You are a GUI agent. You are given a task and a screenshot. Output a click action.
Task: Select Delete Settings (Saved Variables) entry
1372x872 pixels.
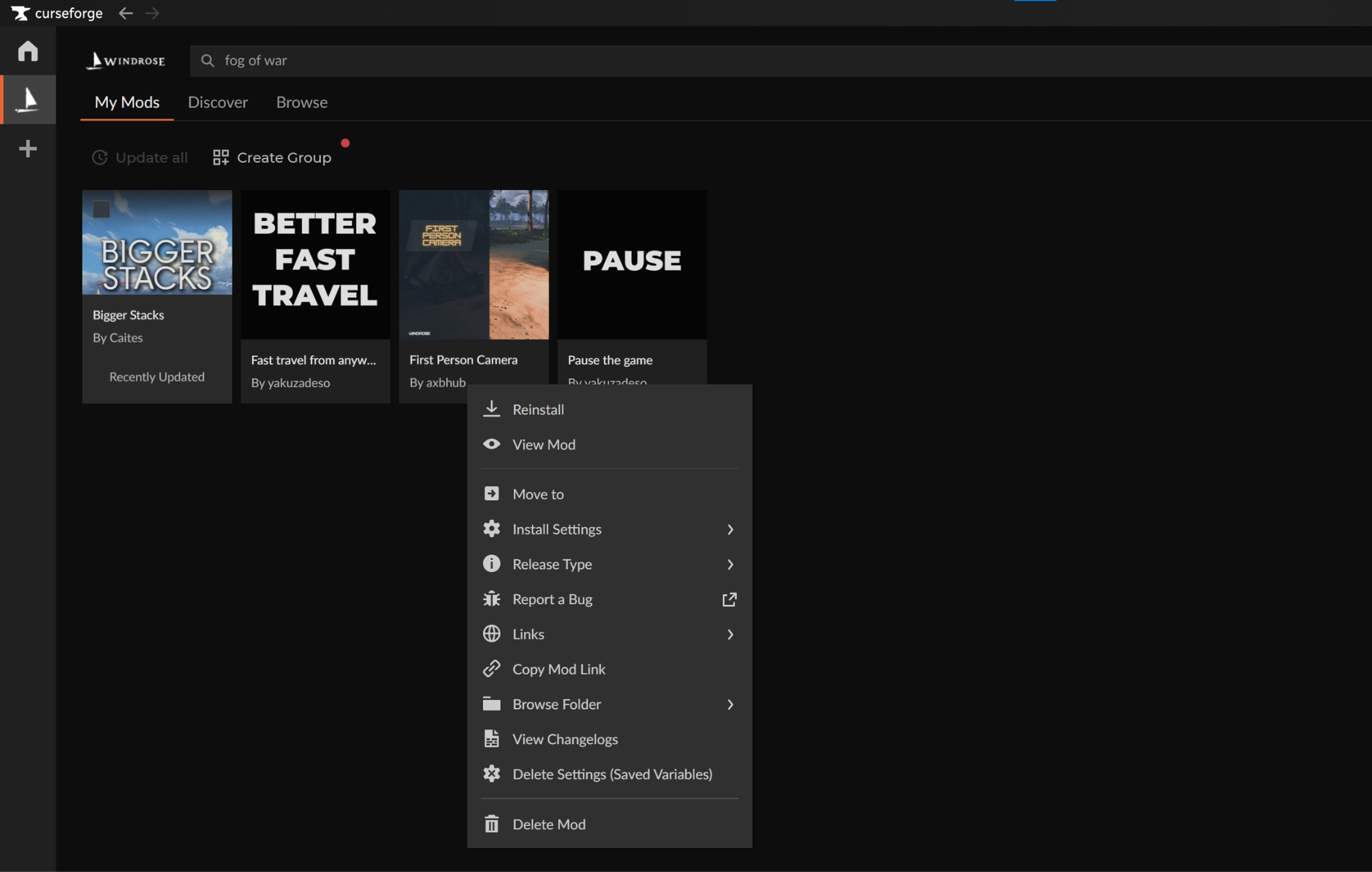(609, 774)
